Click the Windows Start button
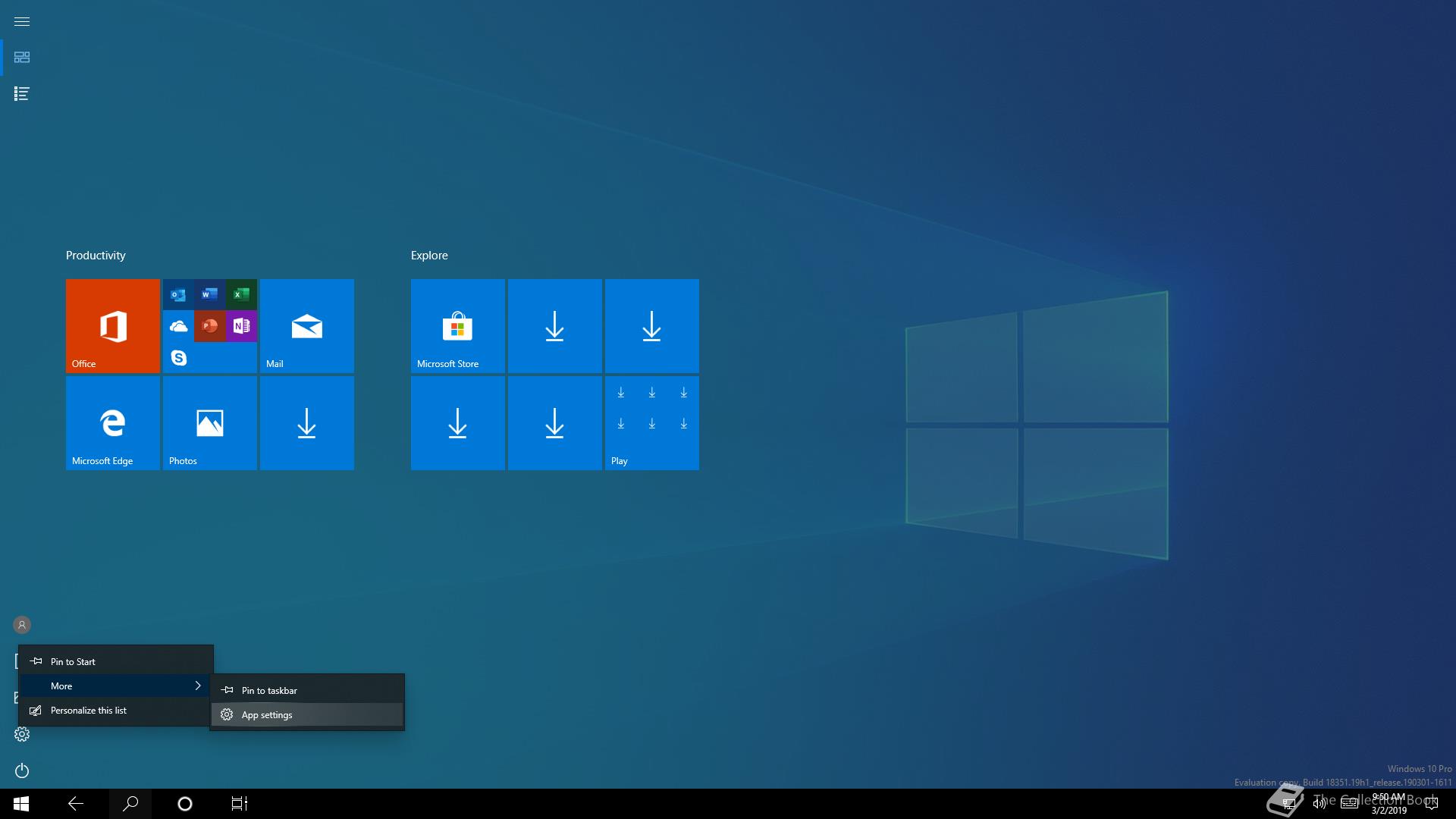Viewport: 1456px width, 819px height. coord(21,804)
